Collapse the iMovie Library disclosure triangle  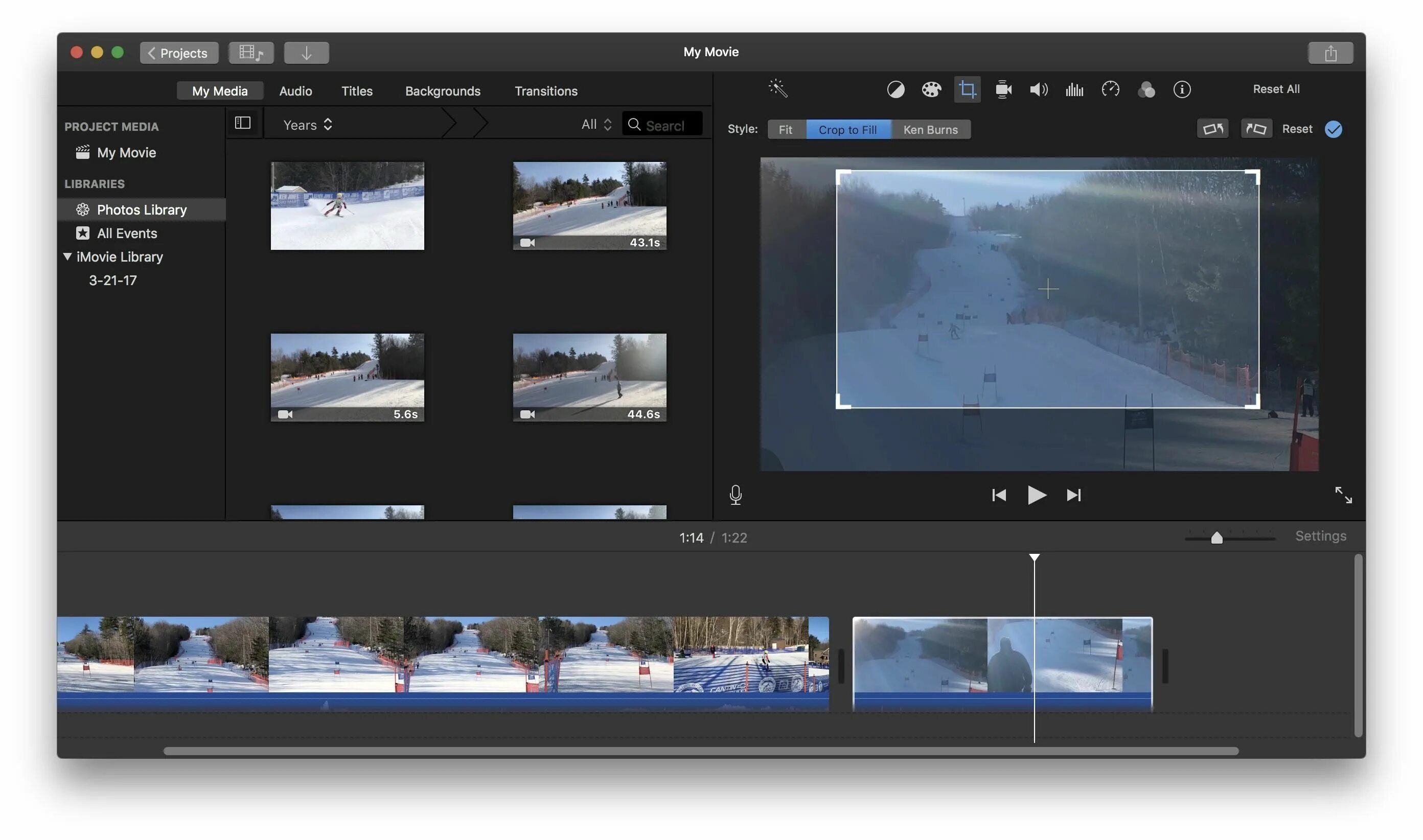tap(67, 256)
